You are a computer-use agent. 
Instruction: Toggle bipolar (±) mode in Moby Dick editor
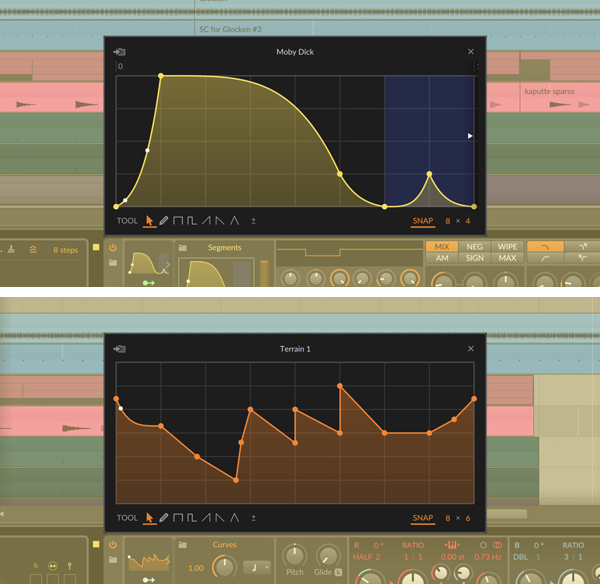[x=253, y=221]
